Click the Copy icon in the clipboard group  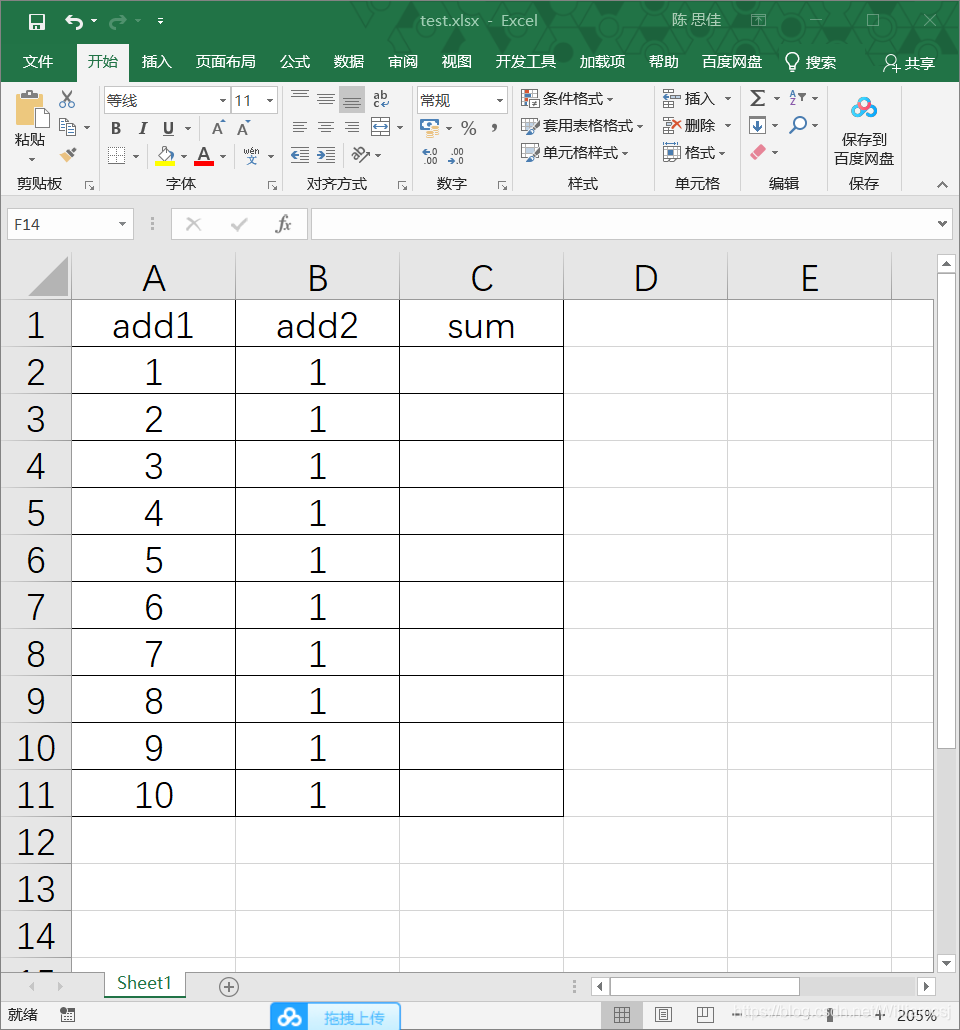click(67, 127)
